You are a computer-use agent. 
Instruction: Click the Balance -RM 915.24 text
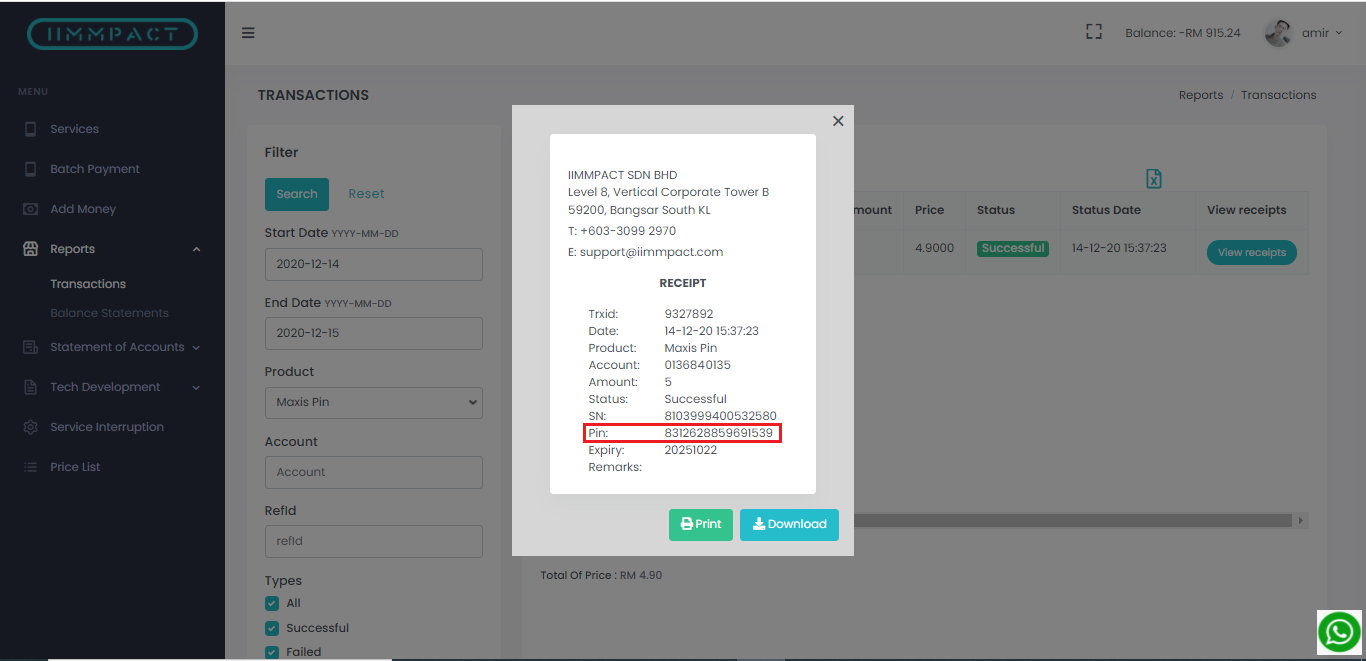[1183, 33]
